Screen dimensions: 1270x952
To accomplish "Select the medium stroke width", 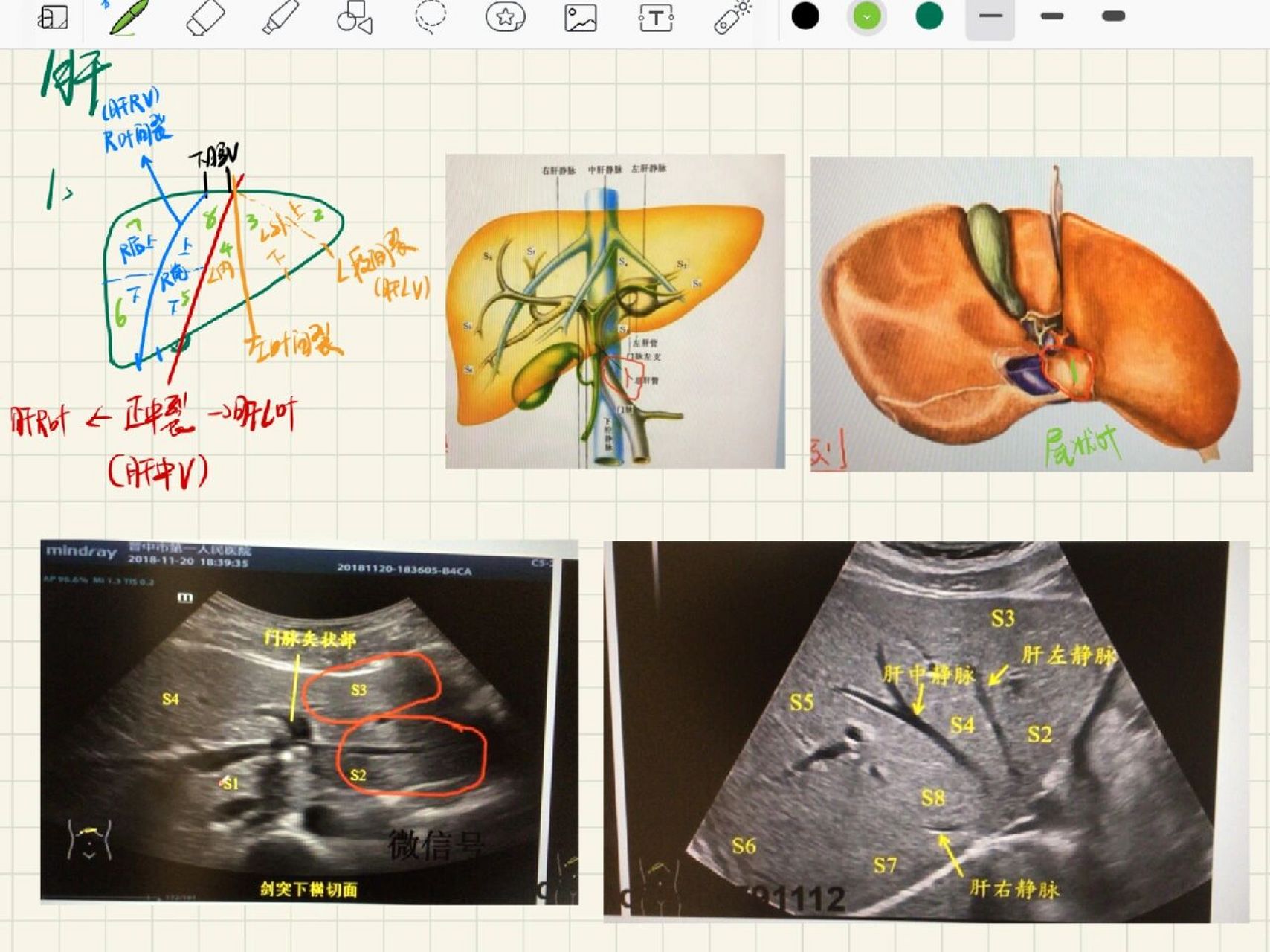I will 1051,16.
